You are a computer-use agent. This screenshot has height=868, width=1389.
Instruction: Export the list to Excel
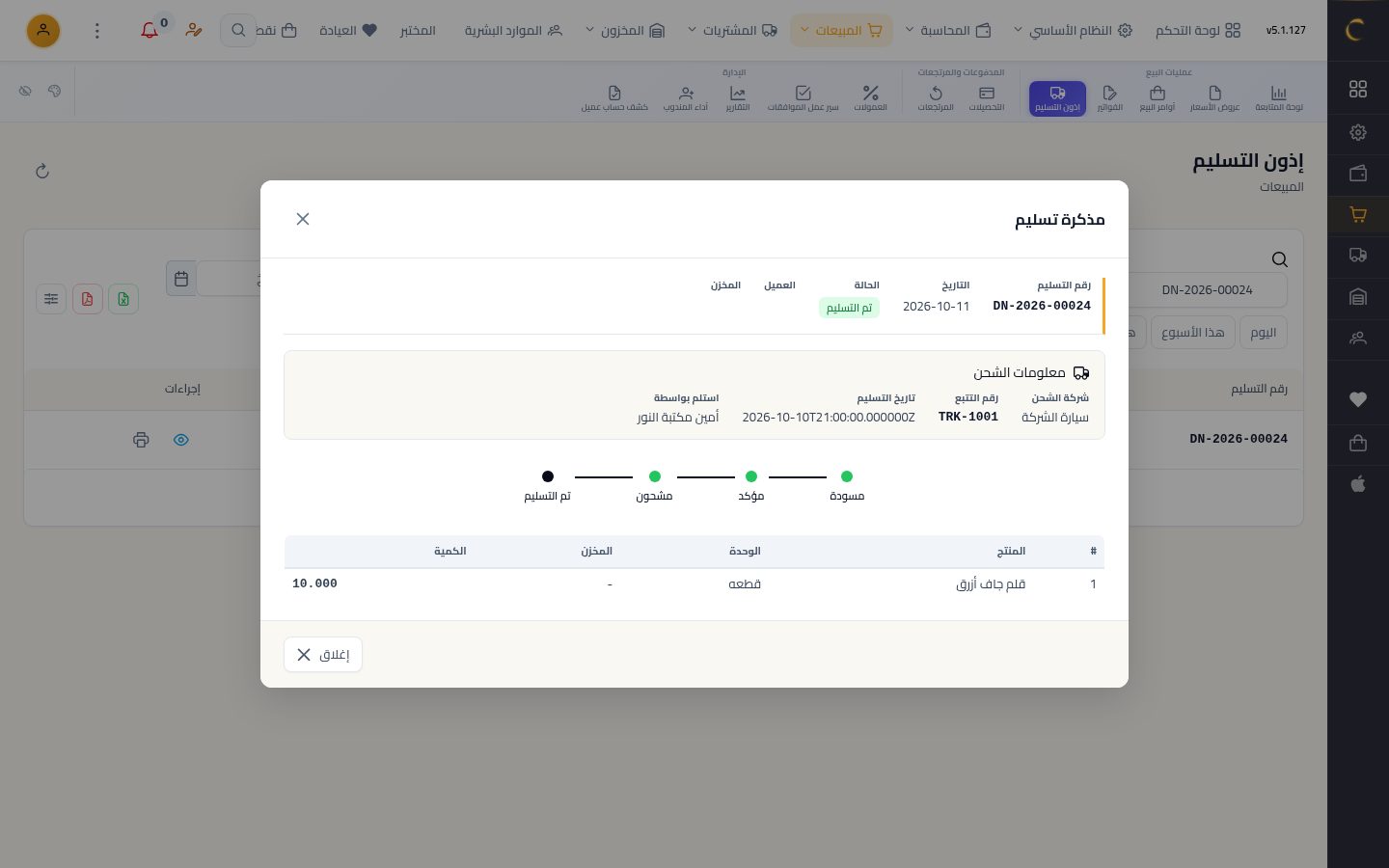(x=123, y=299)
